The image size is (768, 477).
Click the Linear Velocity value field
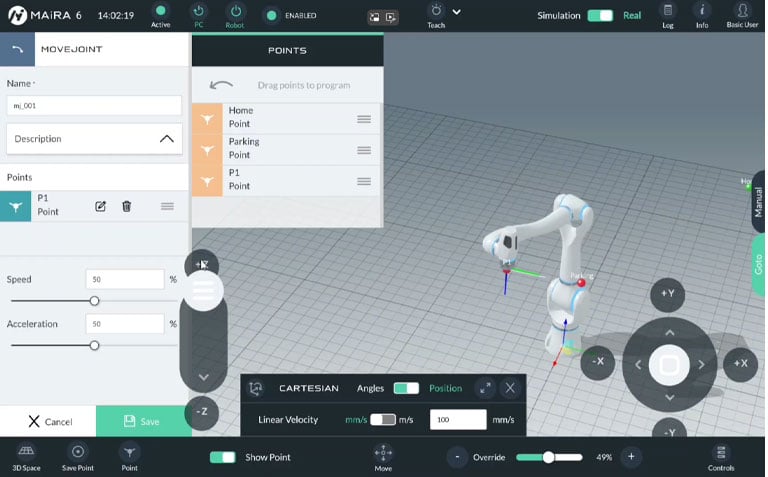(458, 420)
